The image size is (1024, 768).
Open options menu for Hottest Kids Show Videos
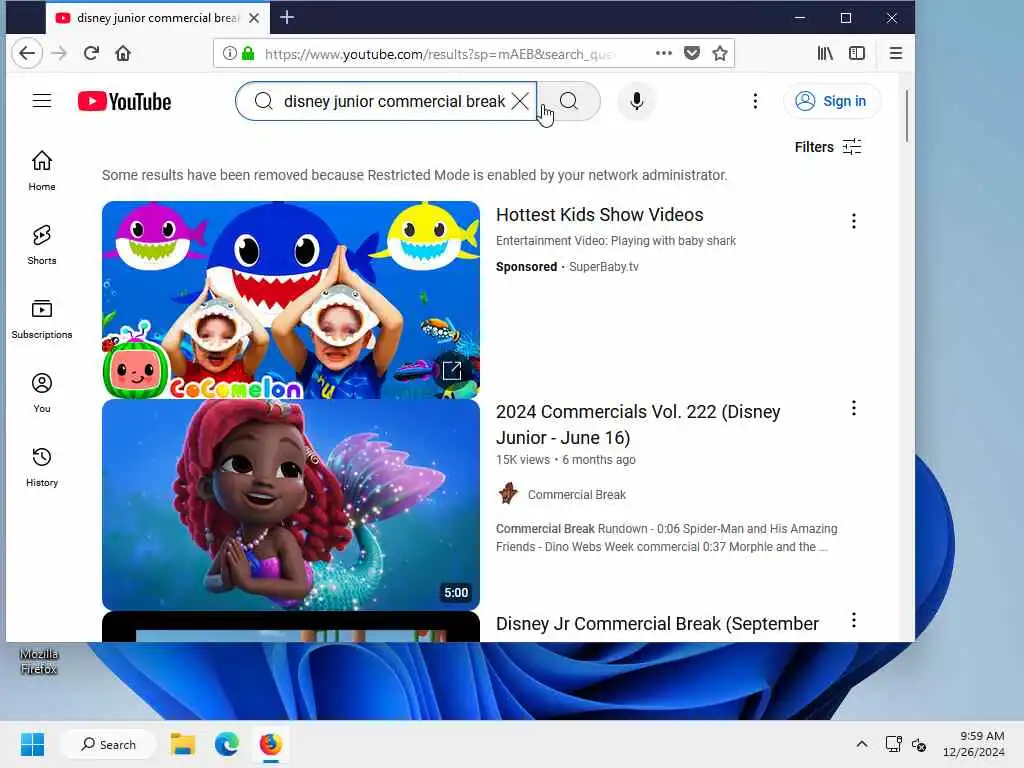click(x=854, y=221)
